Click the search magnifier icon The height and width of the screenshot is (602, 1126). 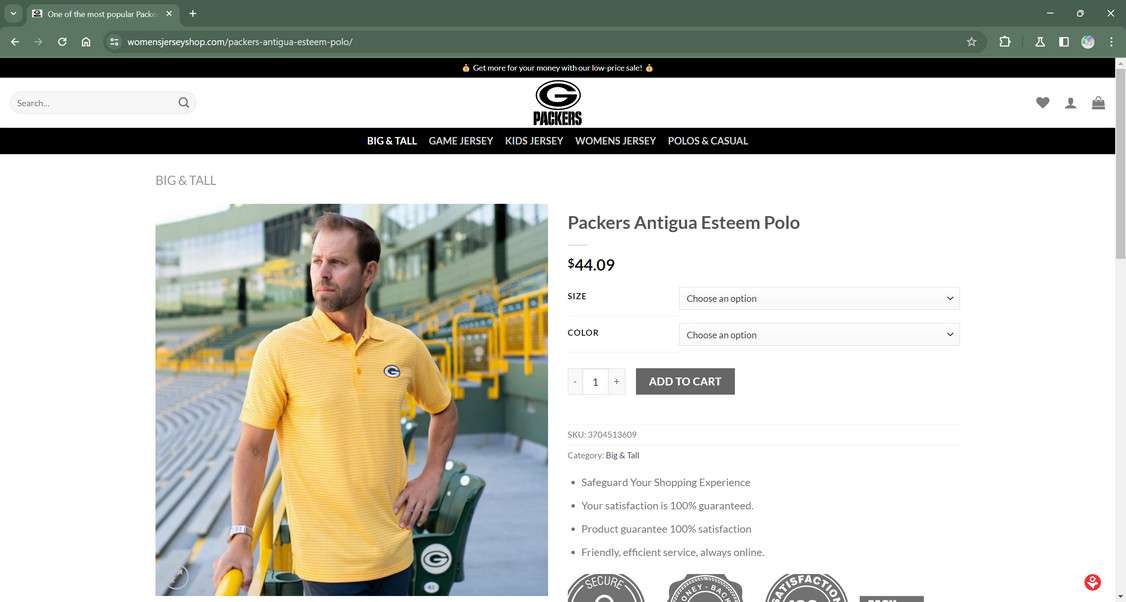pyautogui.click(x=184, y=103)
